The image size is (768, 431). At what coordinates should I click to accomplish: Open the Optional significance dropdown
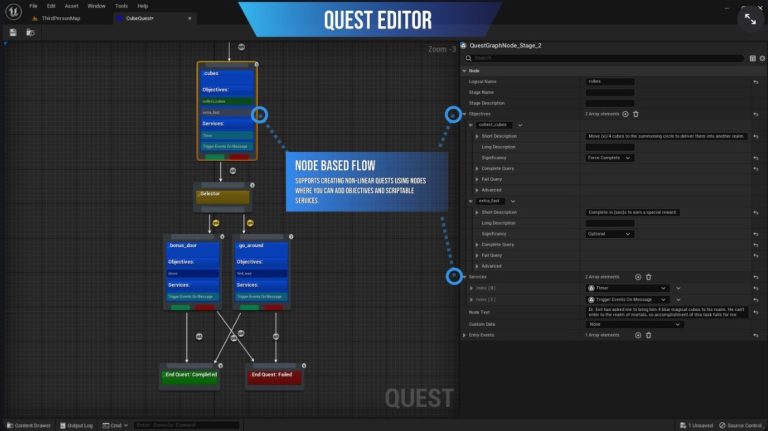click(x=610, y=234)
